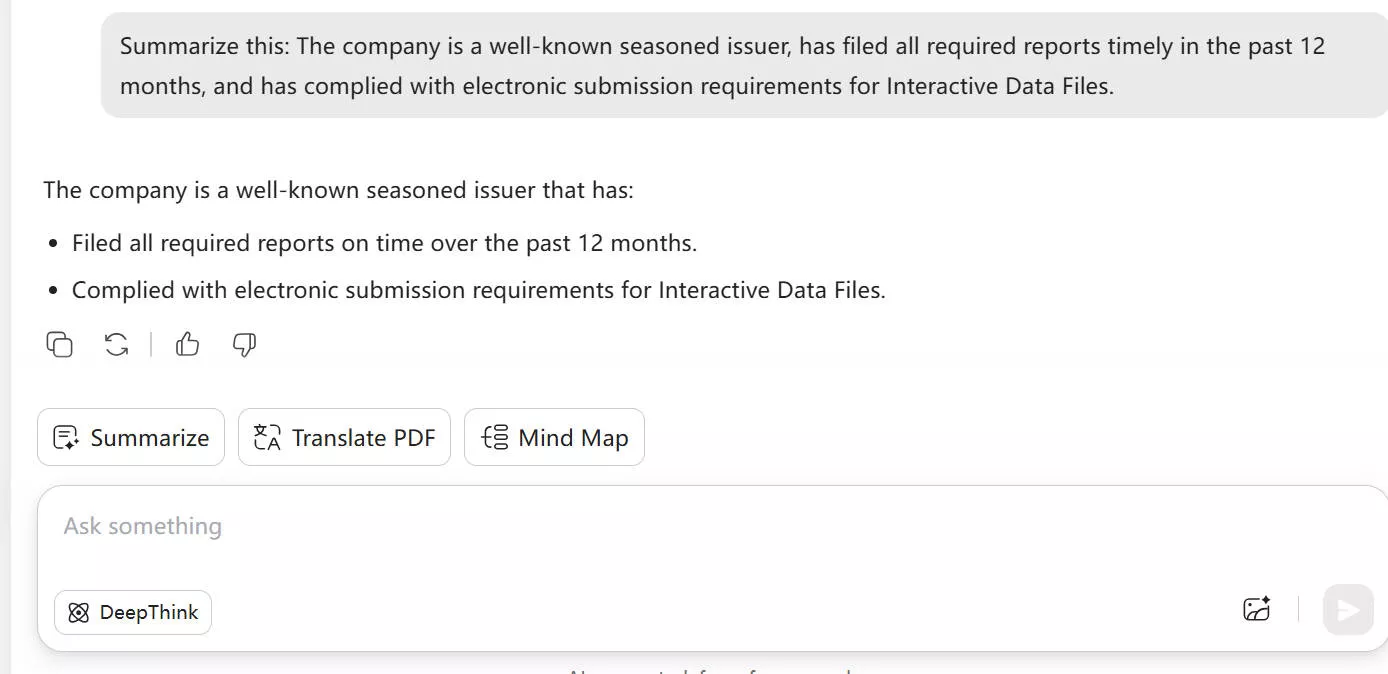The image size is (1388, 674).
Task: Enable DeepThink mode
Action: (132, 612)
